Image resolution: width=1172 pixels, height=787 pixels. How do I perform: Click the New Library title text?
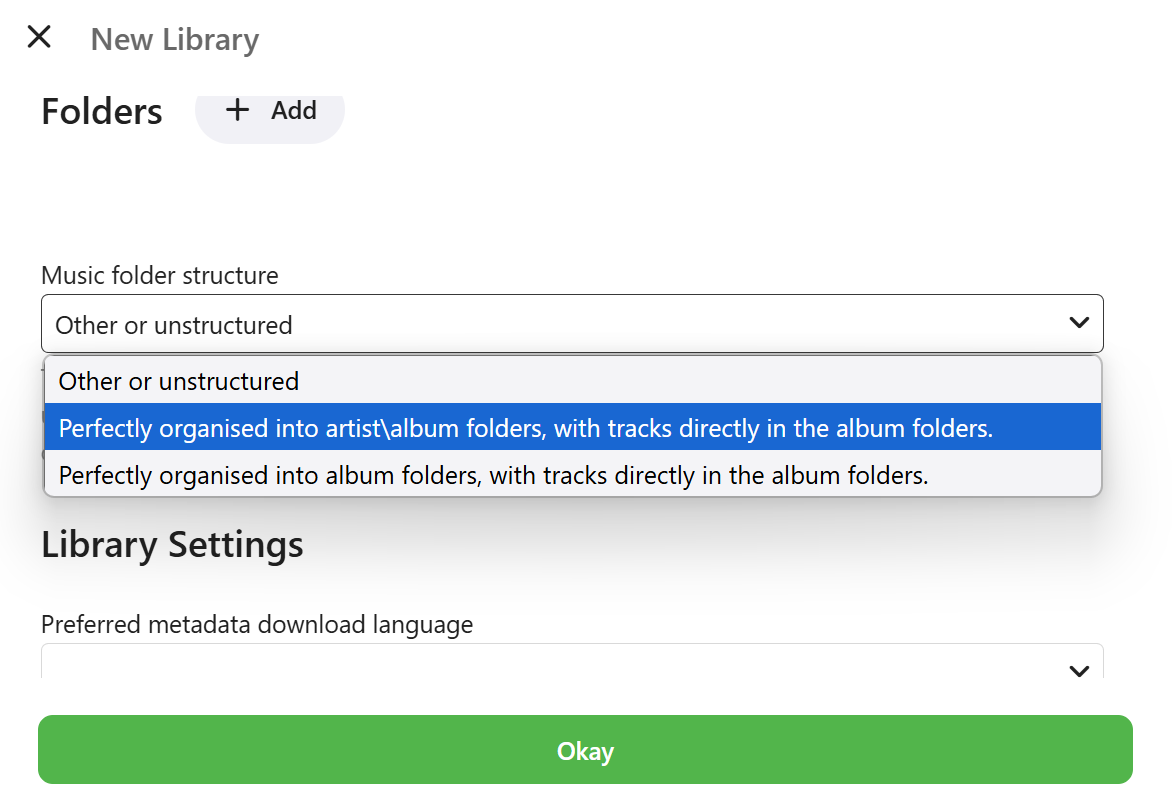[x=174, y=39]
